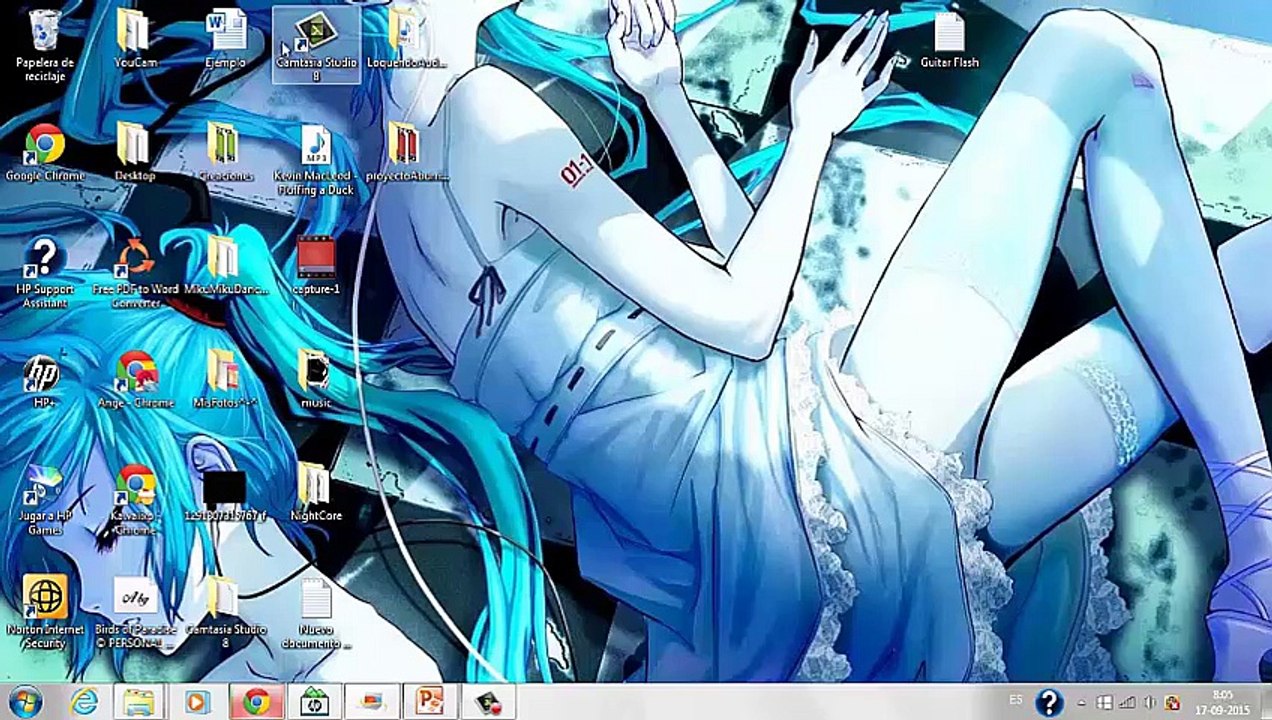The width and height of the screenshot is (1272, 720).
Task: Launch the Free PDF to Word Converter
Action: point(135,272)
